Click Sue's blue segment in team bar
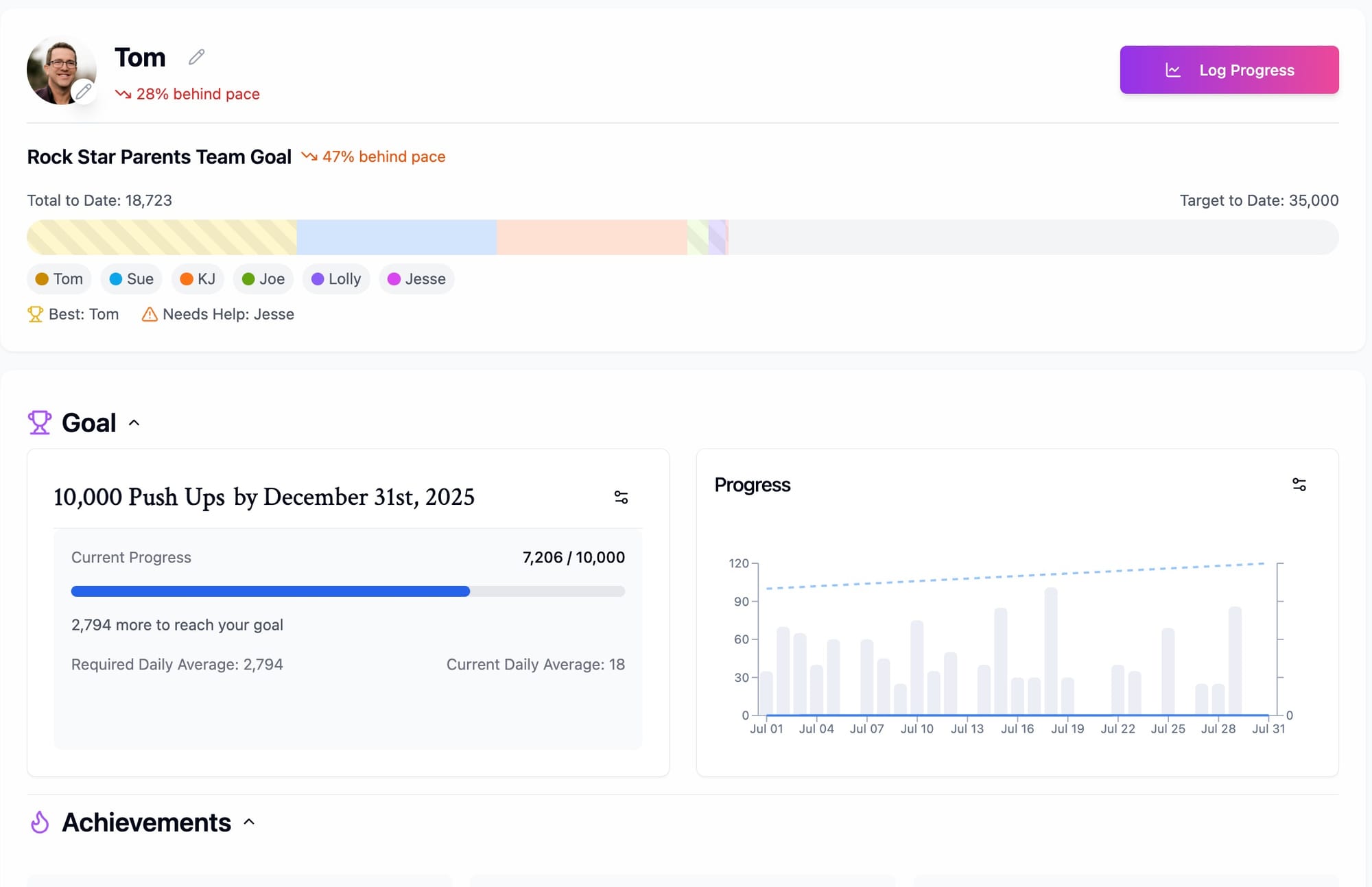 point(397,237)
